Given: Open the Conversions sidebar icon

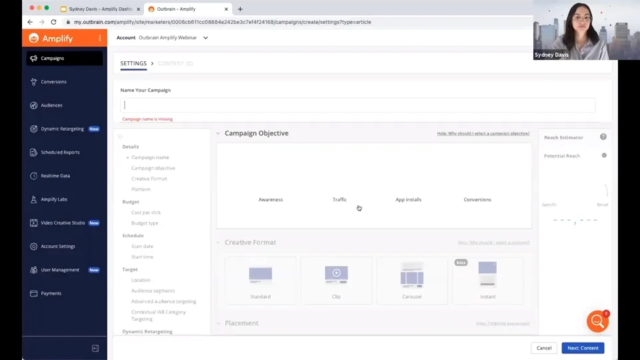Looking at the screenshot, I should [x=33, y=82].
